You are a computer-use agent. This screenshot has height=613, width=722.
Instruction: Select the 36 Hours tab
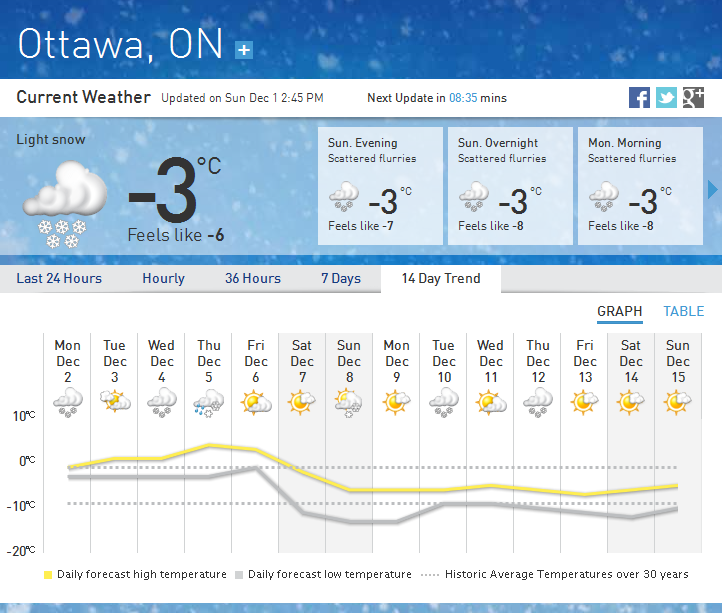click(x=253, y=278)
